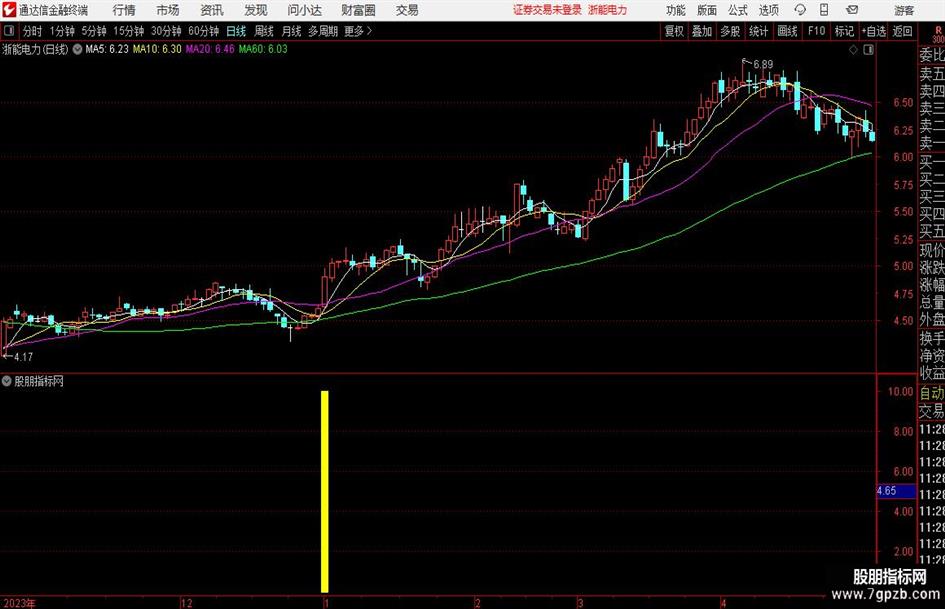Open the 发现 menu
Screen dimensions: 945x609
point(256,10)
